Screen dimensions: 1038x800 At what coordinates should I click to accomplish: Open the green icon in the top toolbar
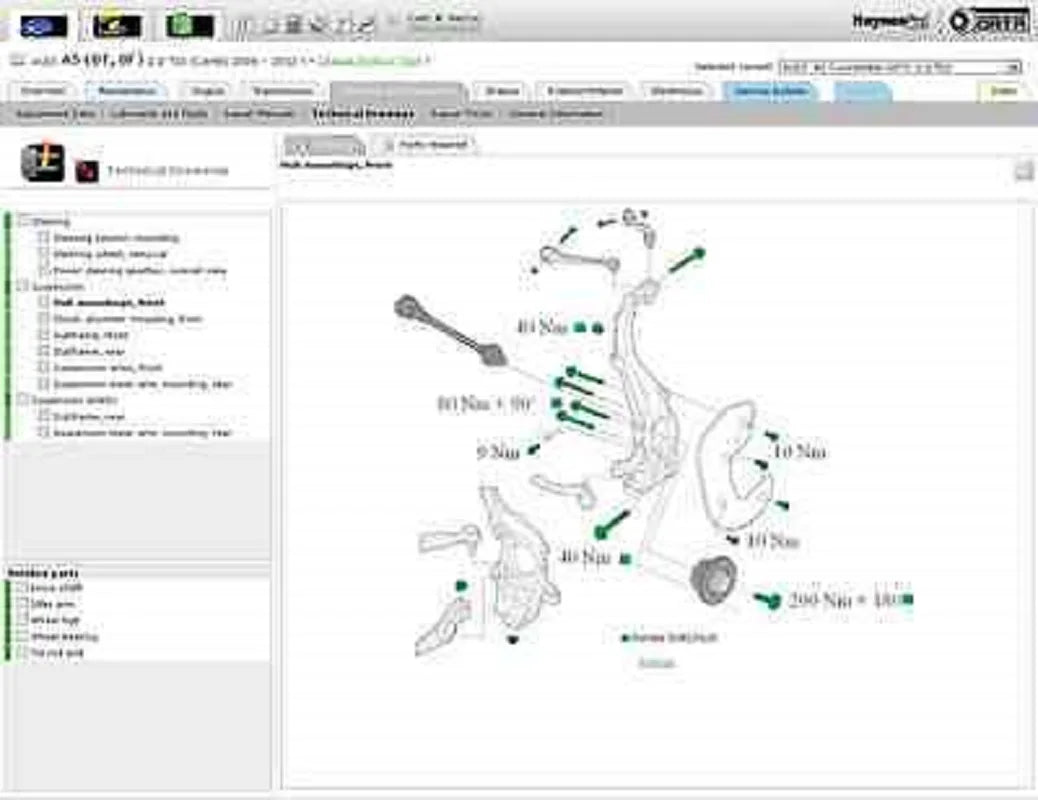[189, 26]
